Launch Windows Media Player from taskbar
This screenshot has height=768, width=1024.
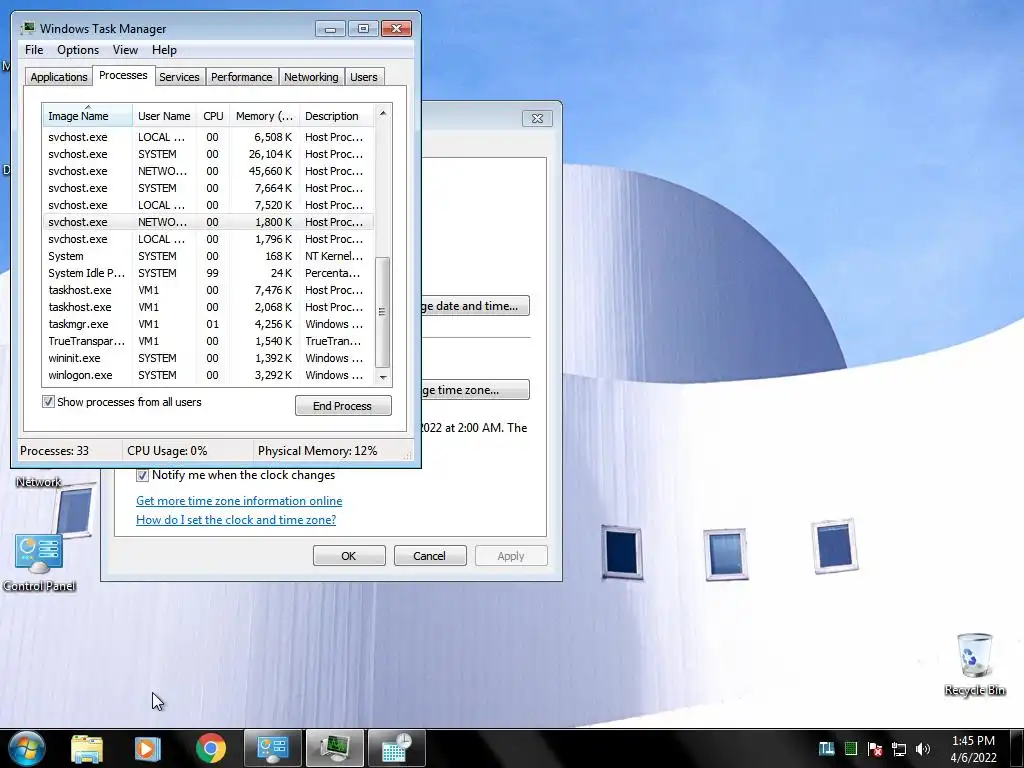point(147,748)
